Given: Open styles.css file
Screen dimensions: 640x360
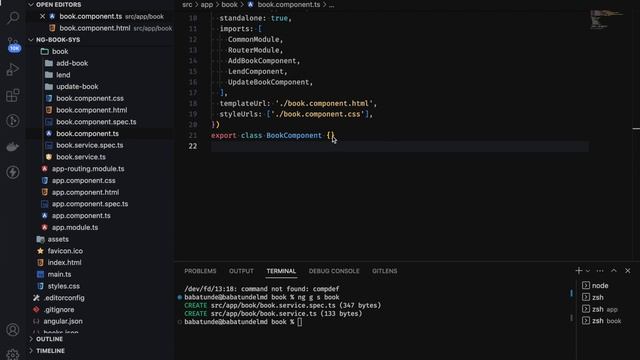Looking at the screenshot, I should tap(63, 286).
